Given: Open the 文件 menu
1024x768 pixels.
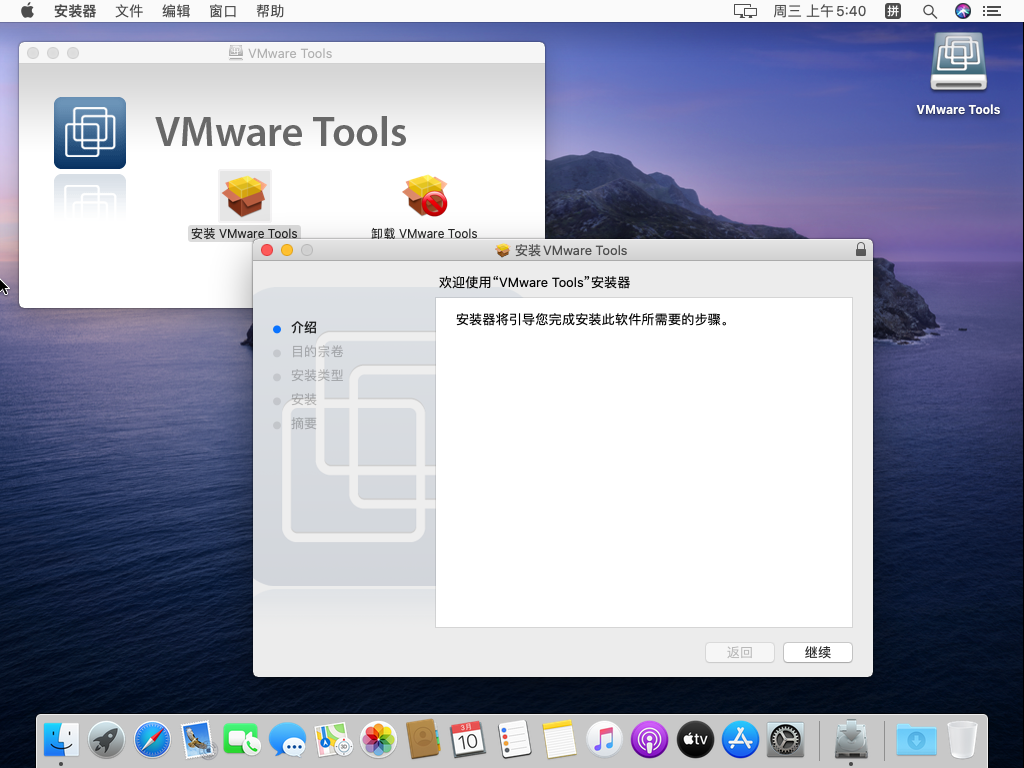Looking at the screenshot, I should pyautogui.click(x=129, y=11).
